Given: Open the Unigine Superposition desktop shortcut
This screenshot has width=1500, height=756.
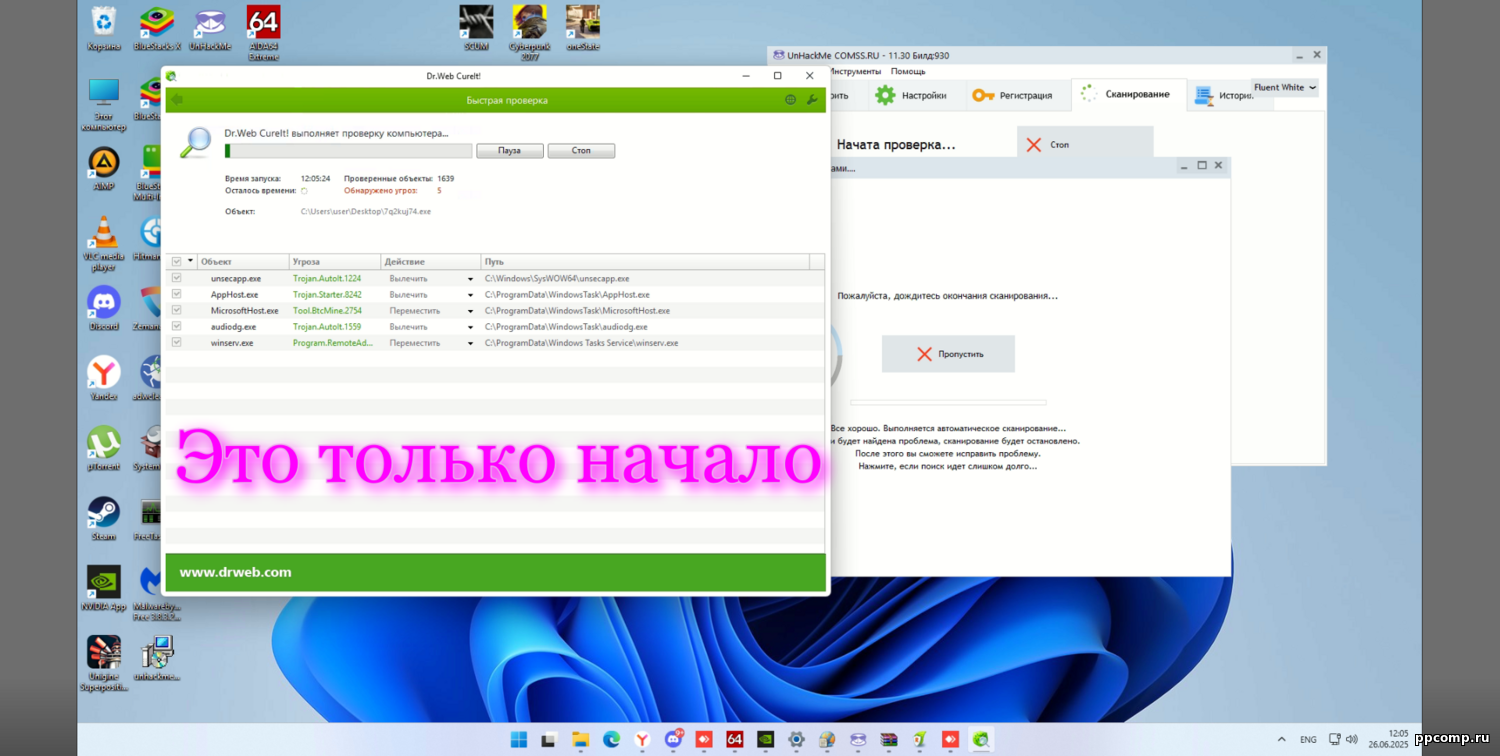Looking at the screenshot, I should point(103,663).
